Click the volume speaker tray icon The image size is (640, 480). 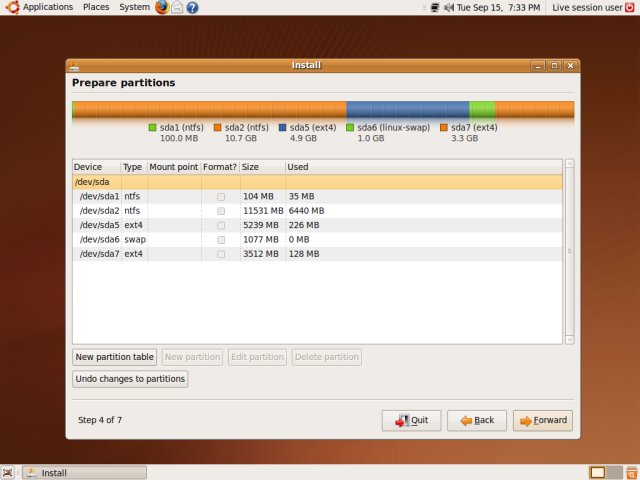tap(449, 7)
